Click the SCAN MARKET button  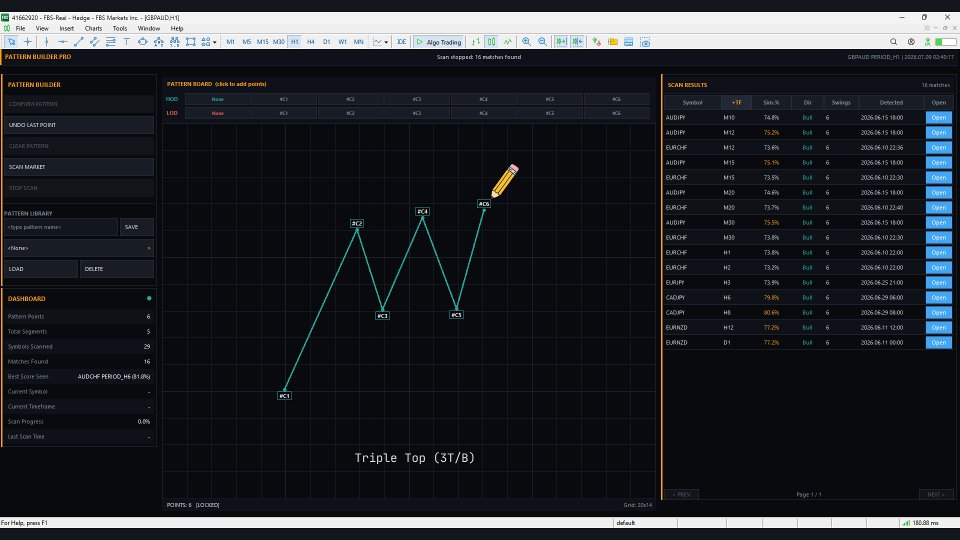[x=78, y=167]
